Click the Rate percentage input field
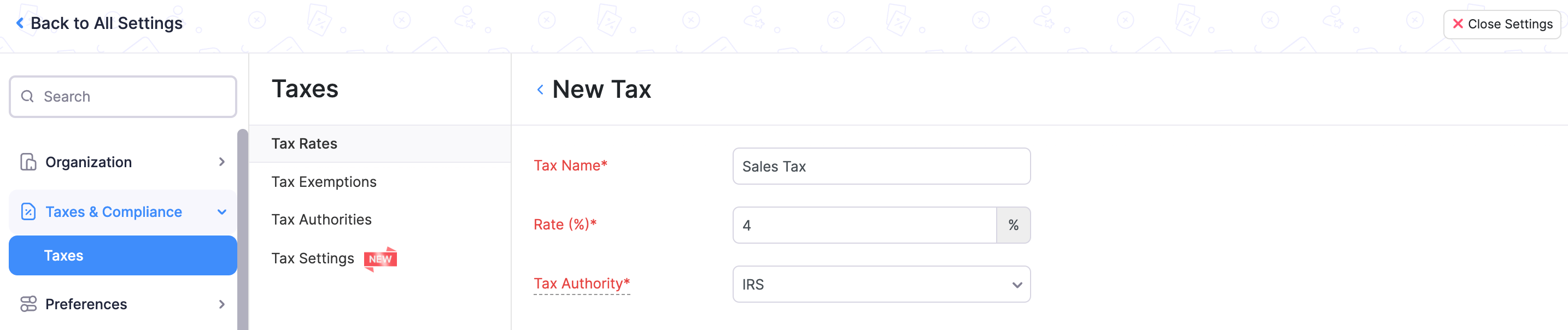This screenshot has width=1568, height=330. [864, 225]
